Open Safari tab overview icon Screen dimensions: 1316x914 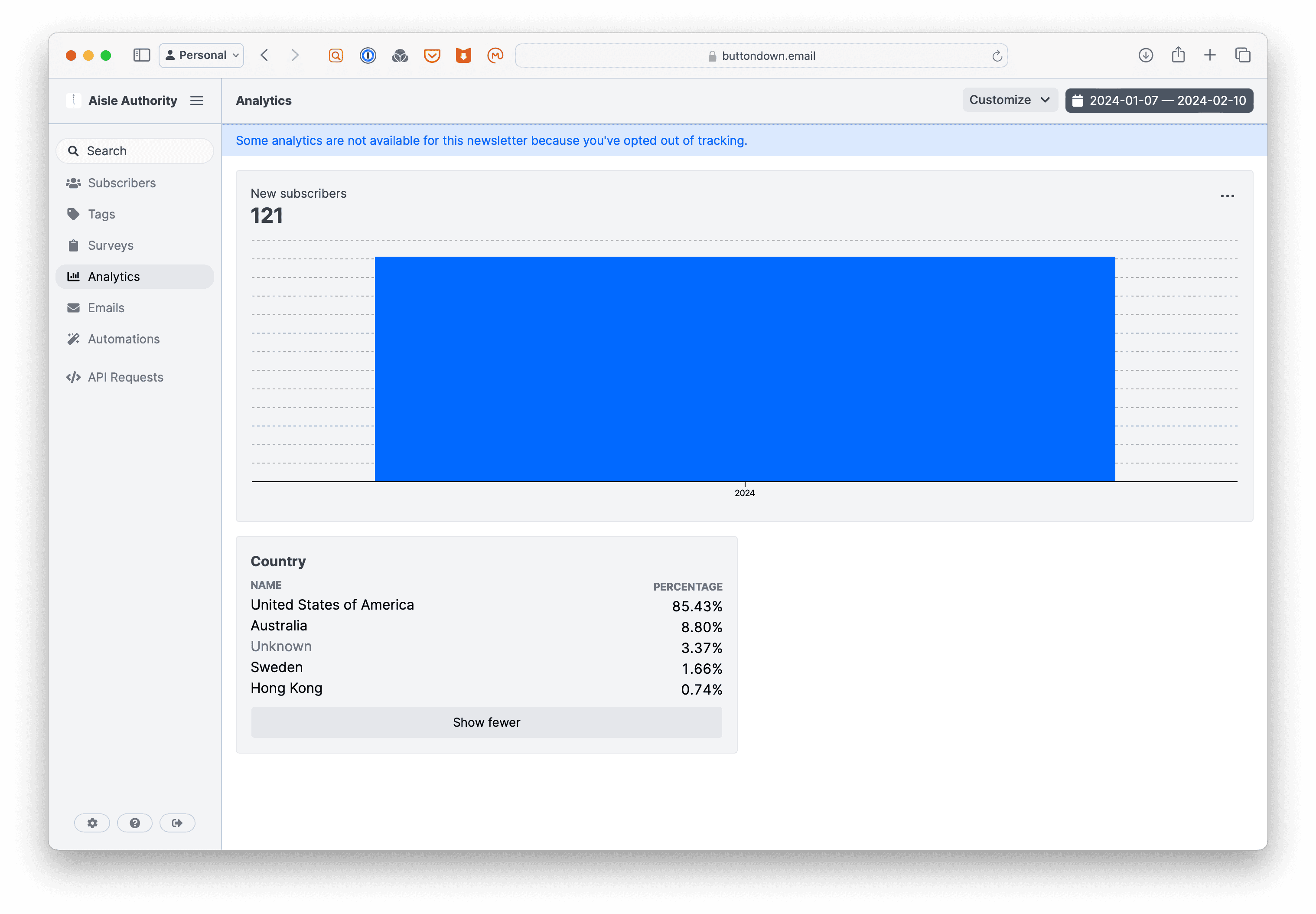(x=1243, y=55)
